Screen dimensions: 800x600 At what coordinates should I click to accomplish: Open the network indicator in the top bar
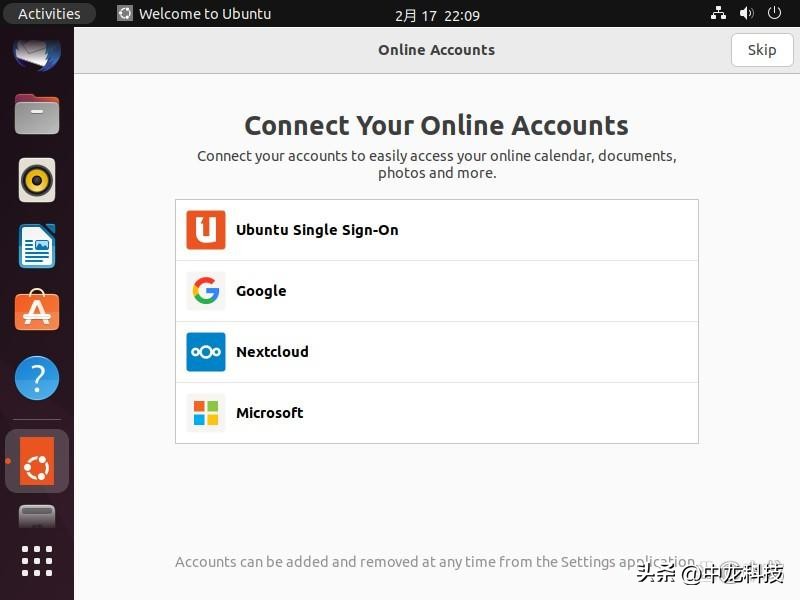tap(718, 13)
